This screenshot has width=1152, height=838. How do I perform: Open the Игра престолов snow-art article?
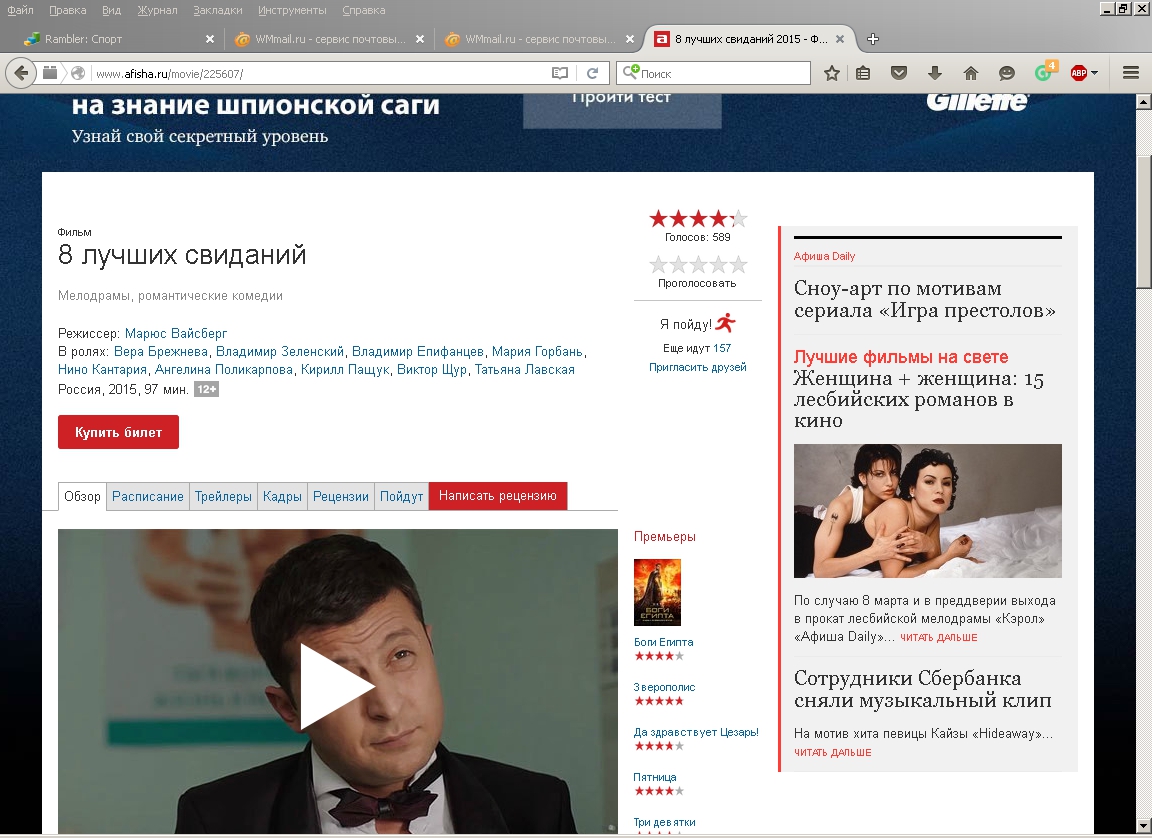(x=924, y=299)
